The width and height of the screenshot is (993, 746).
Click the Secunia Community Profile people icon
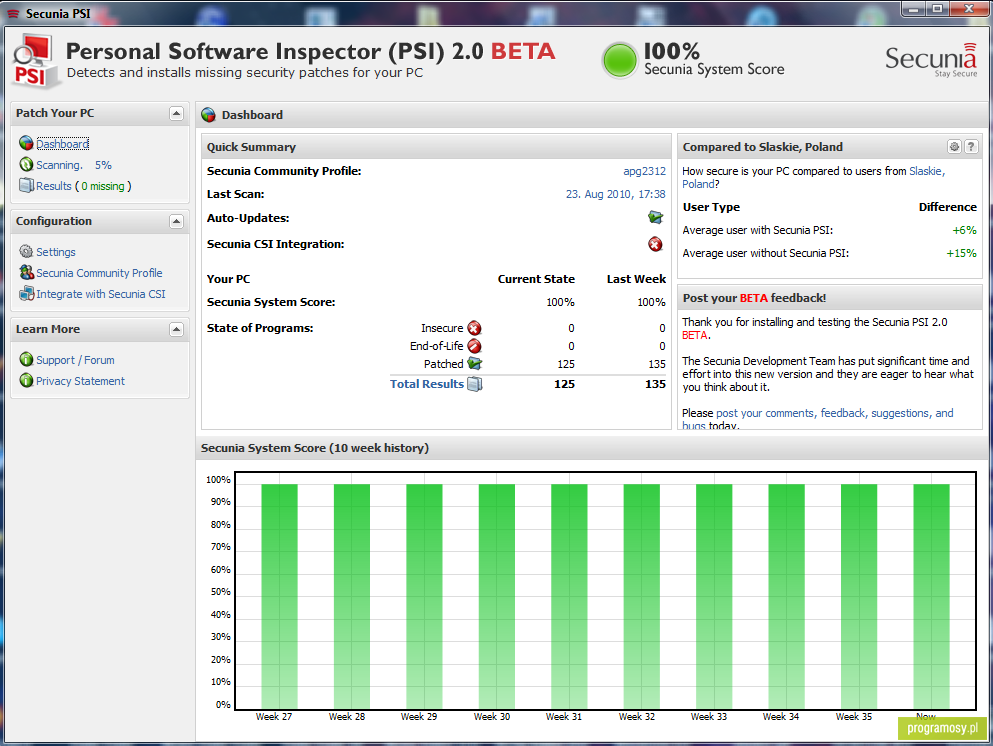[x=26, y=273]
